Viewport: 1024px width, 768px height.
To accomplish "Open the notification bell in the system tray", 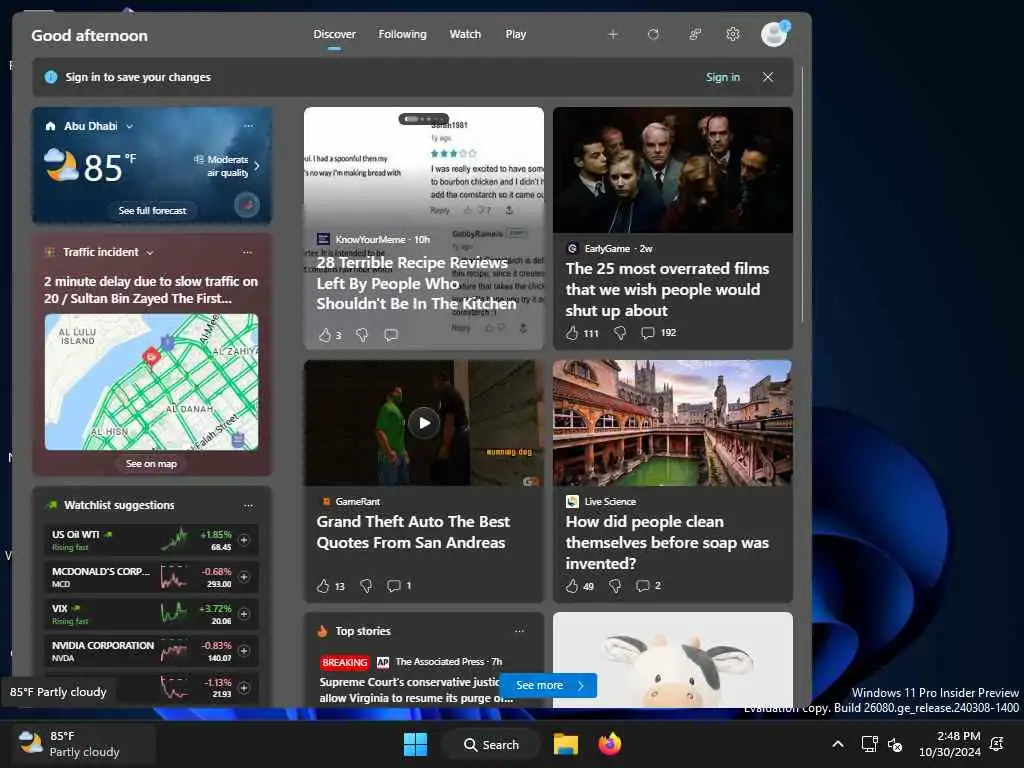I will tap(997, 744).
